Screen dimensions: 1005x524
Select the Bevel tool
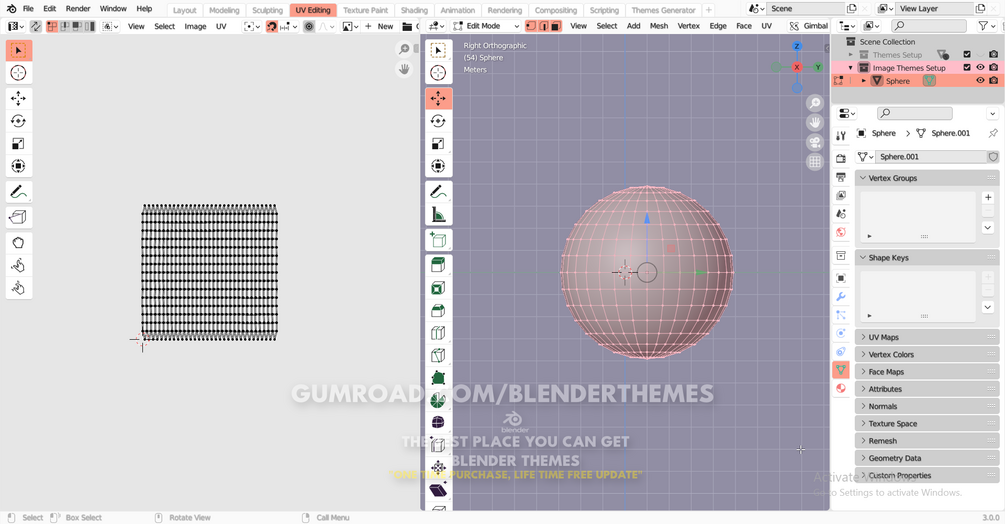[438, 311]
